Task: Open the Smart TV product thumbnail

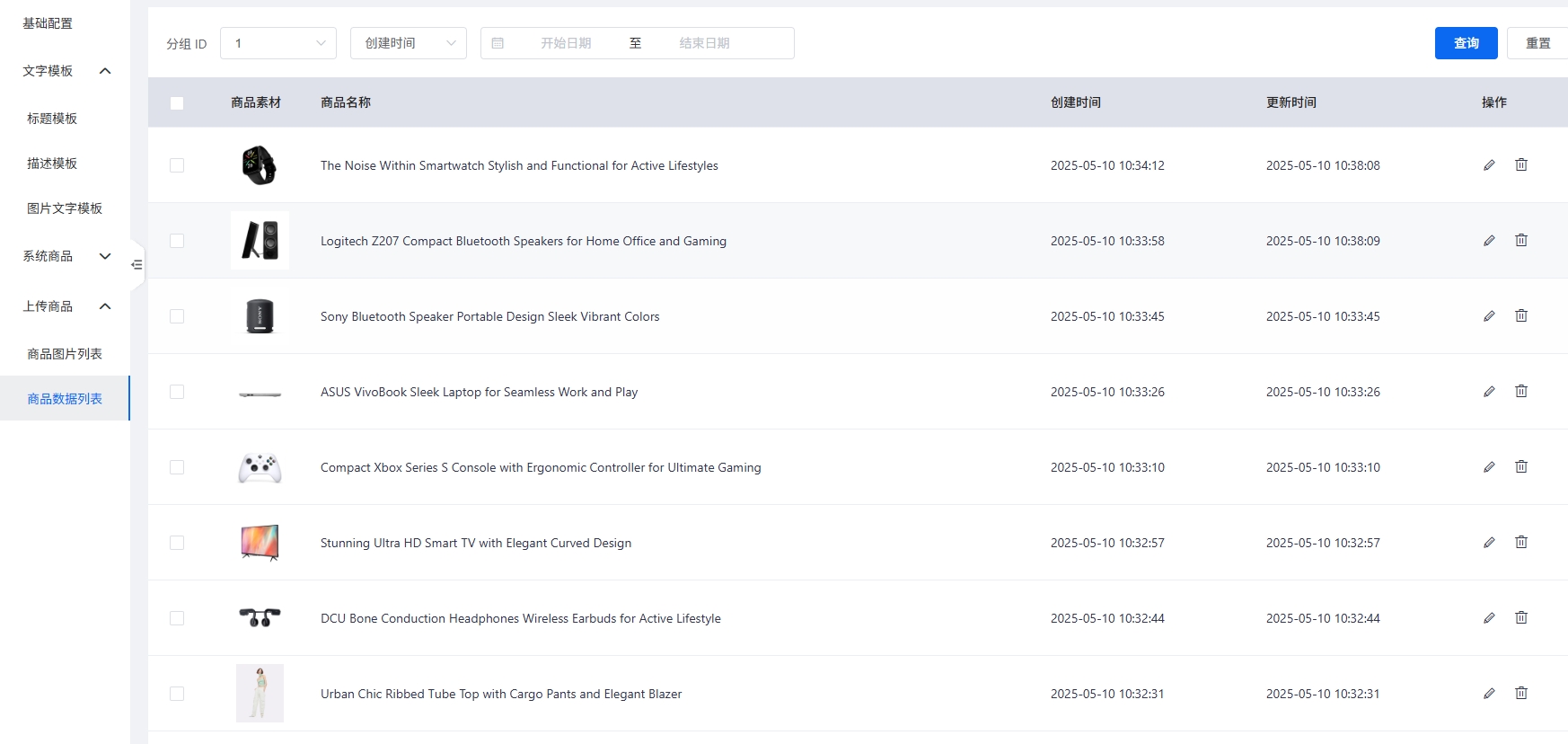Action: click(260, 543)
